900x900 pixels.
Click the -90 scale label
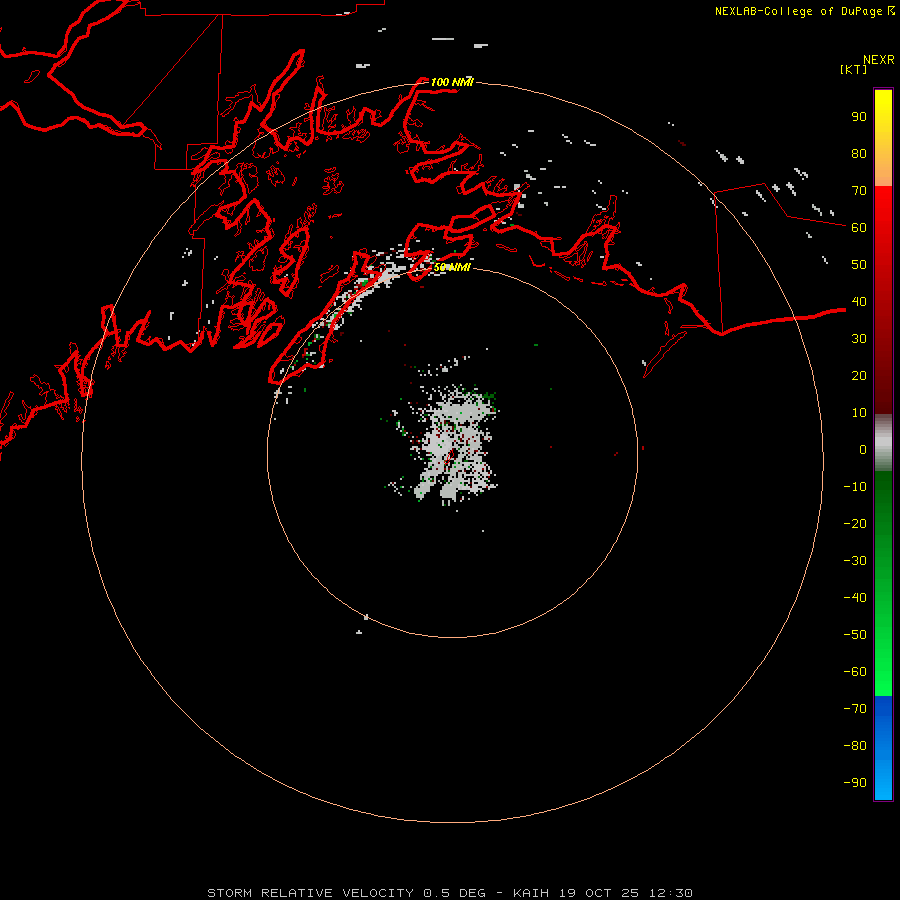[x=855, y=783]
